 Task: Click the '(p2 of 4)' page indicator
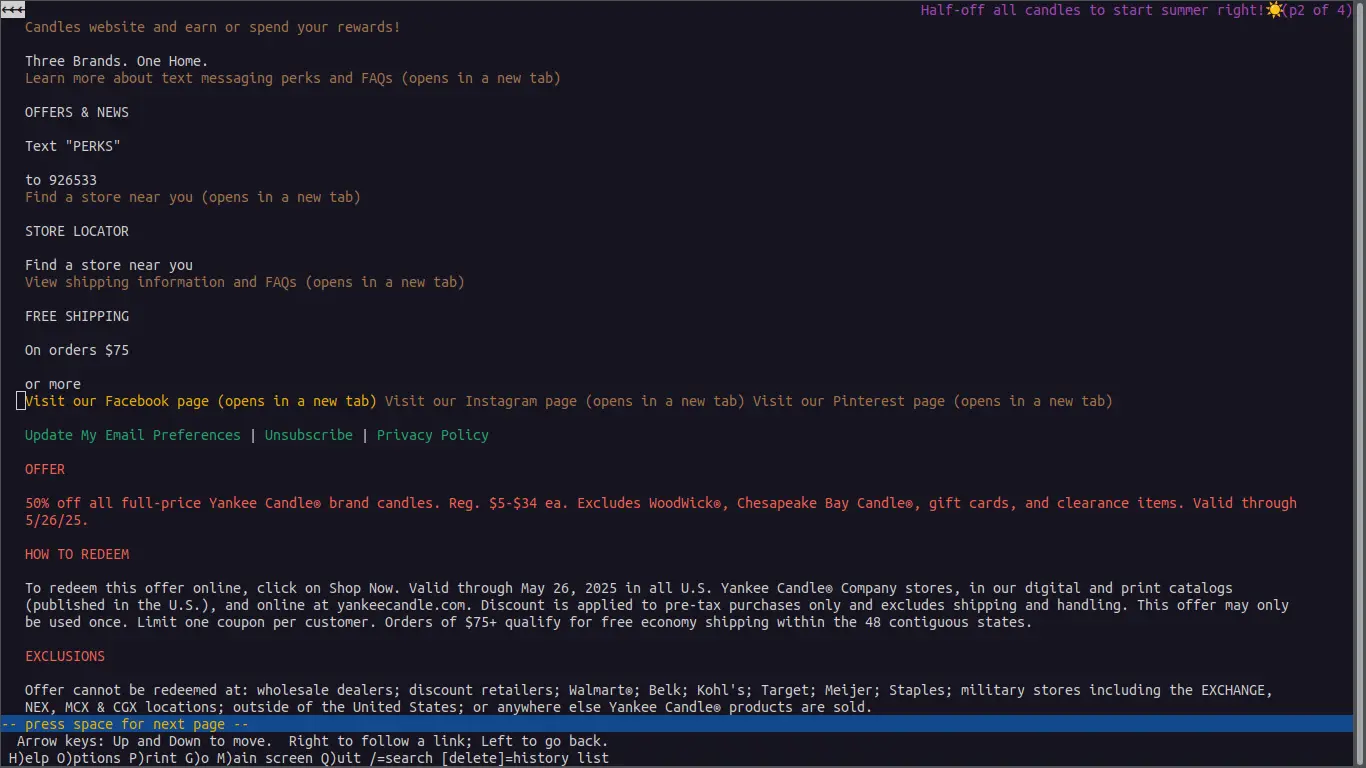[x=1317, y=10]
